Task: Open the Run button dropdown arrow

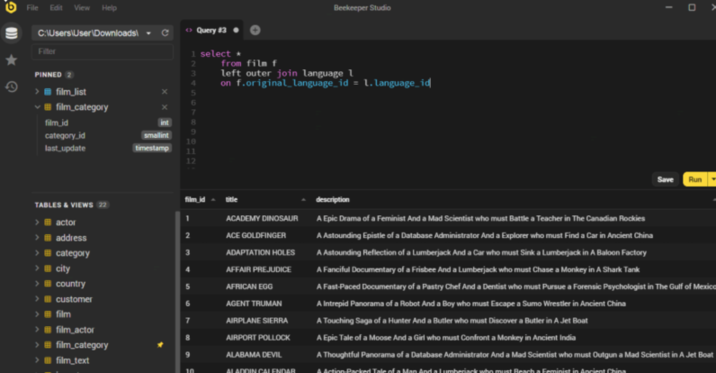Action: [x=712, y=179]
